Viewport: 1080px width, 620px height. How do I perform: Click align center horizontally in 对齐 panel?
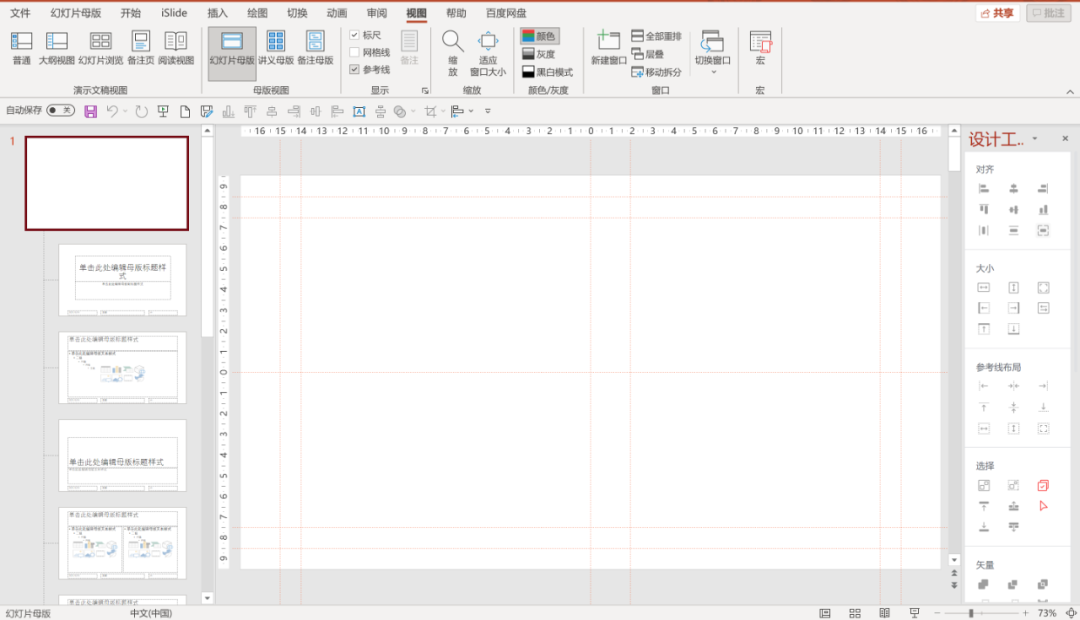pyautogui.click(x=1013, y=189)
